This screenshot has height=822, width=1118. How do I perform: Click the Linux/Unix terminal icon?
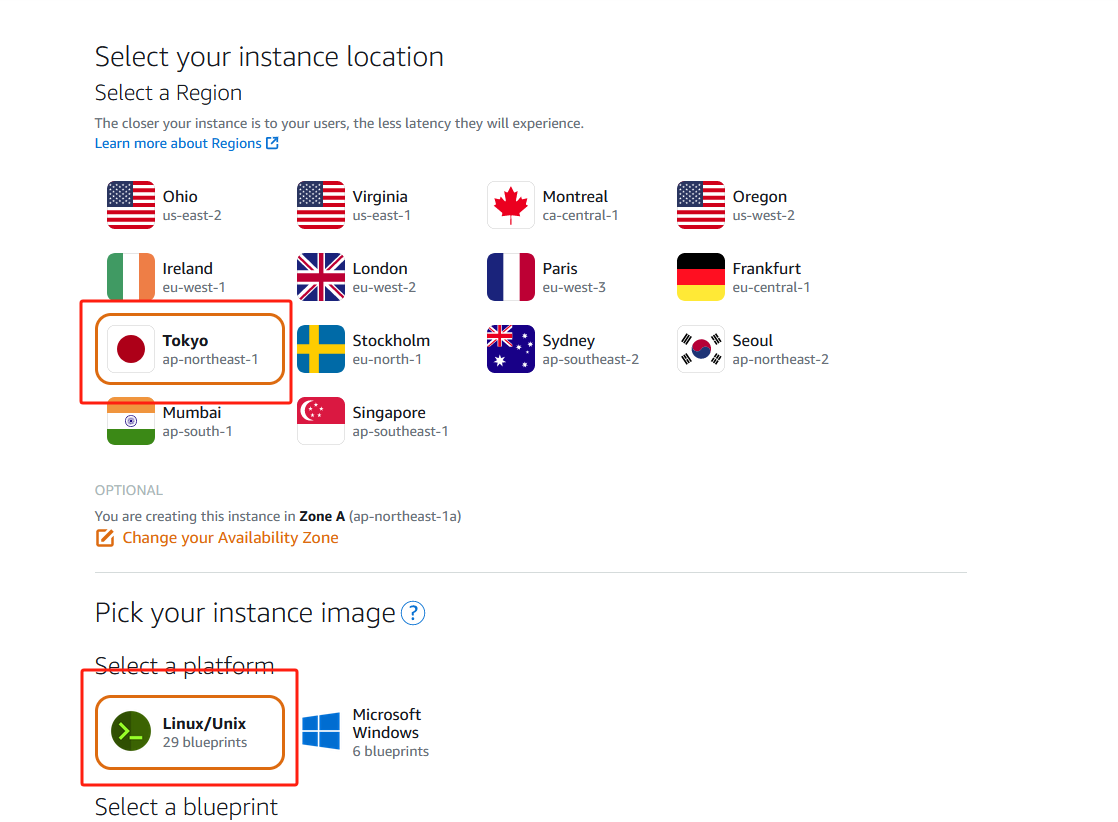tap(130, 731)
